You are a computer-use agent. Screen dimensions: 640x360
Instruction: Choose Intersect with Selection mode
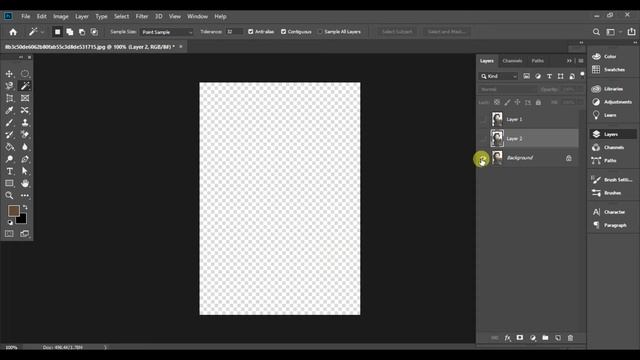94,32
